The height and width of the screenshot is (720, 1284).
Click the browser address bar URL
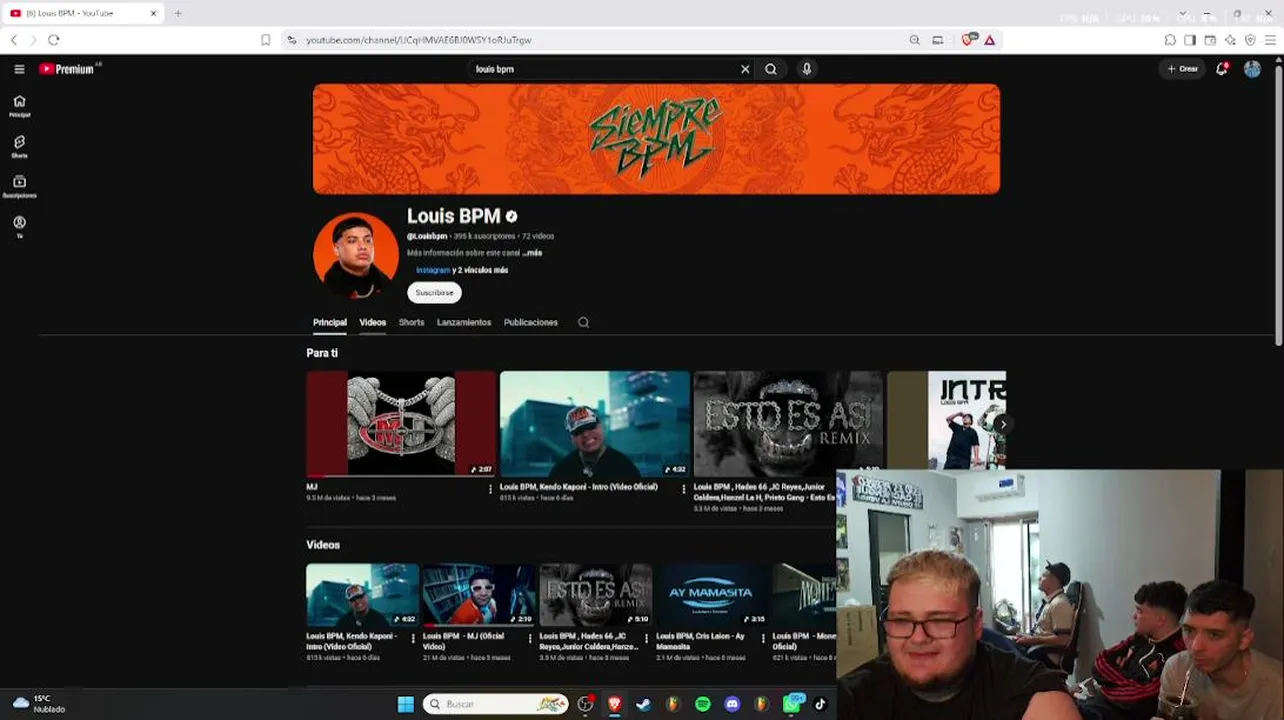[419, 40]
